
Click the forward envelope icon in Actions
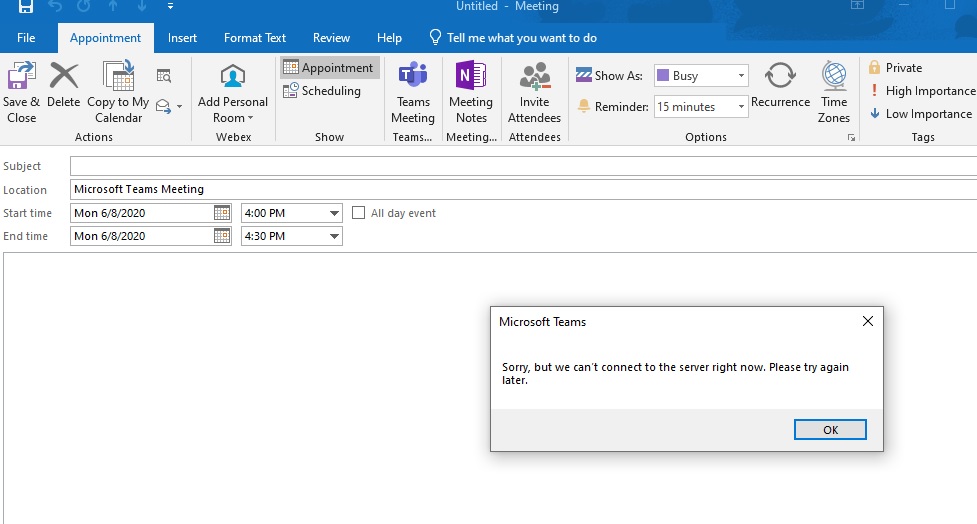click(163, 106)
